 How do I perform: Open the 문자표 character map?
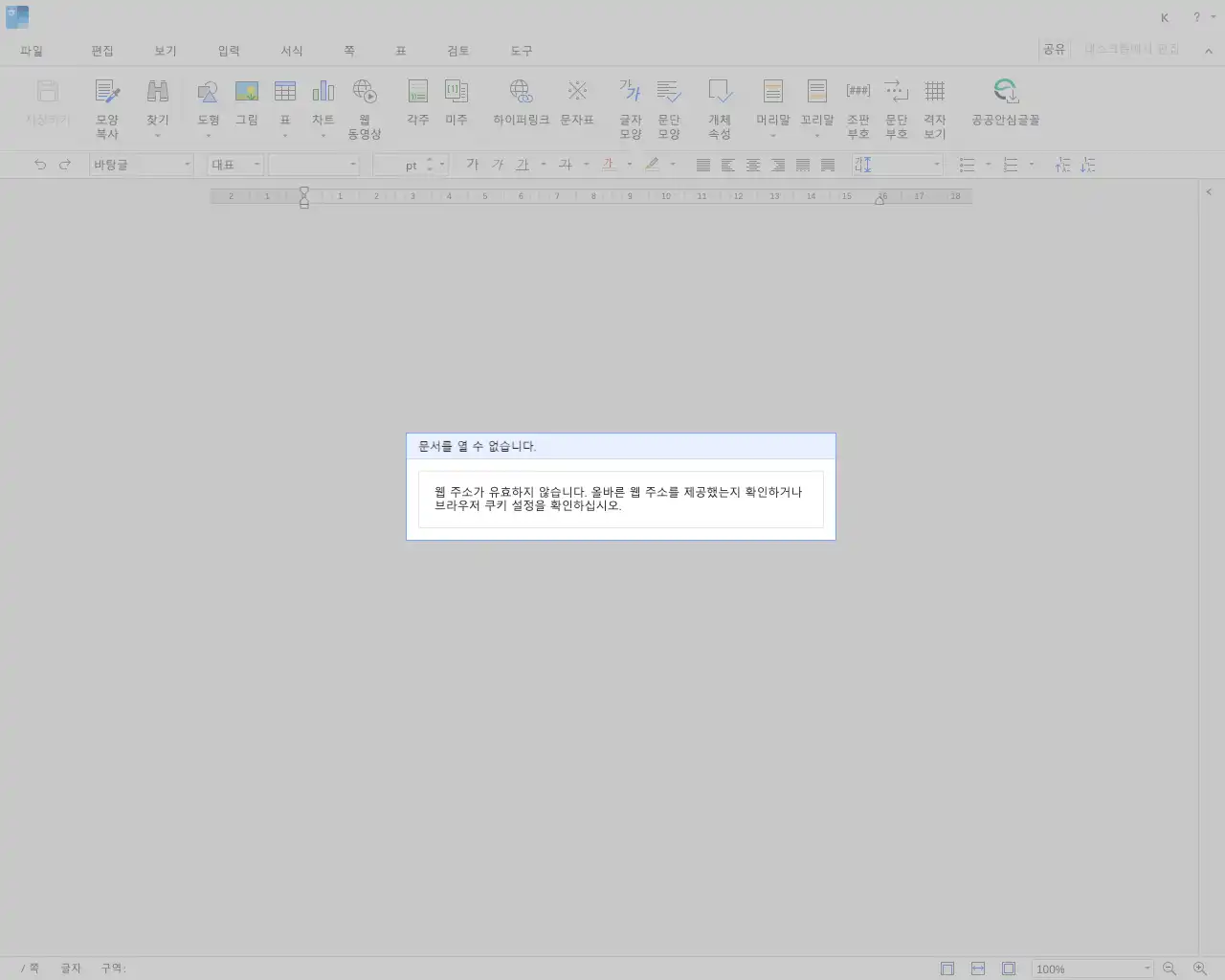pyautogui.click(x=577, y=91)
